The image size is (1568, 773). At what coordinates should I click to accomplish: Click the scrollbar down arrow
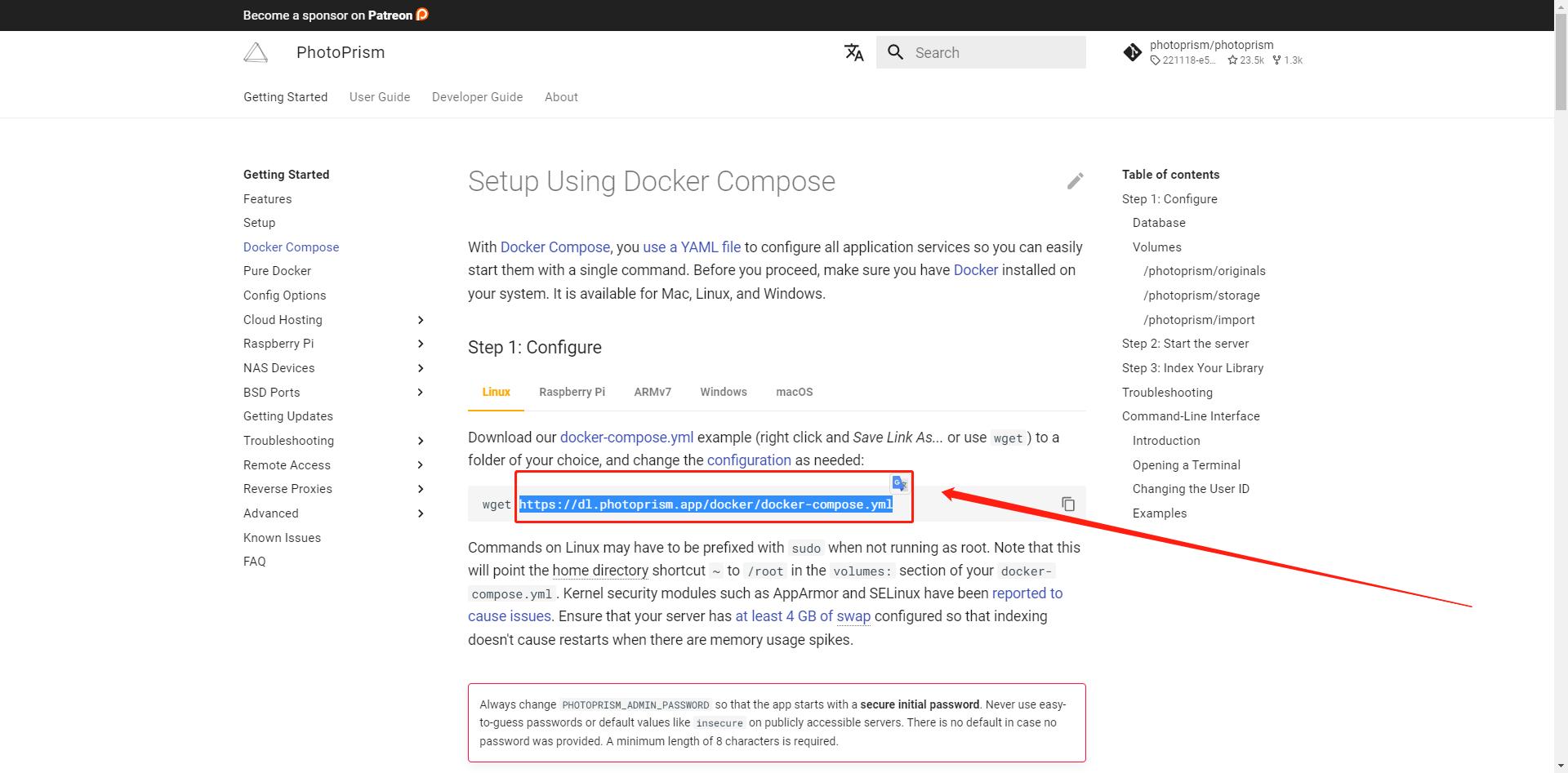click(x=1561, y=766)
